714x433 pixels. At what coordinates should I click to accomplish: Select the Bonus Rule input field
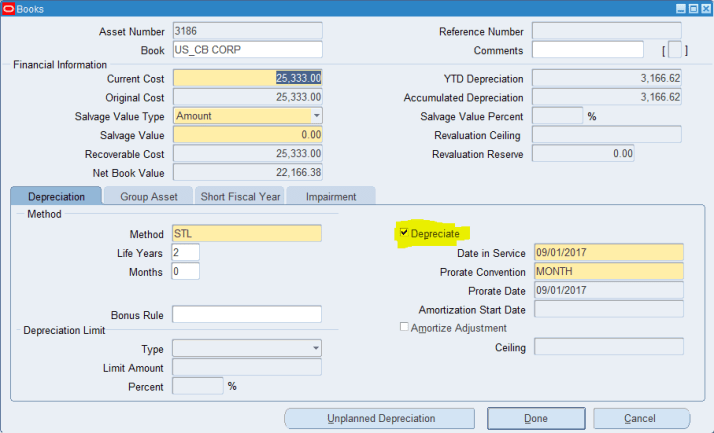(247, 314)
